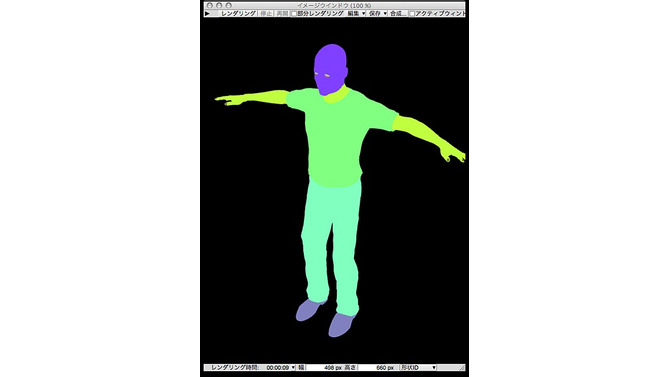
Task: Click the window close button
Action: pyautogui.click(x=210, y=6)
